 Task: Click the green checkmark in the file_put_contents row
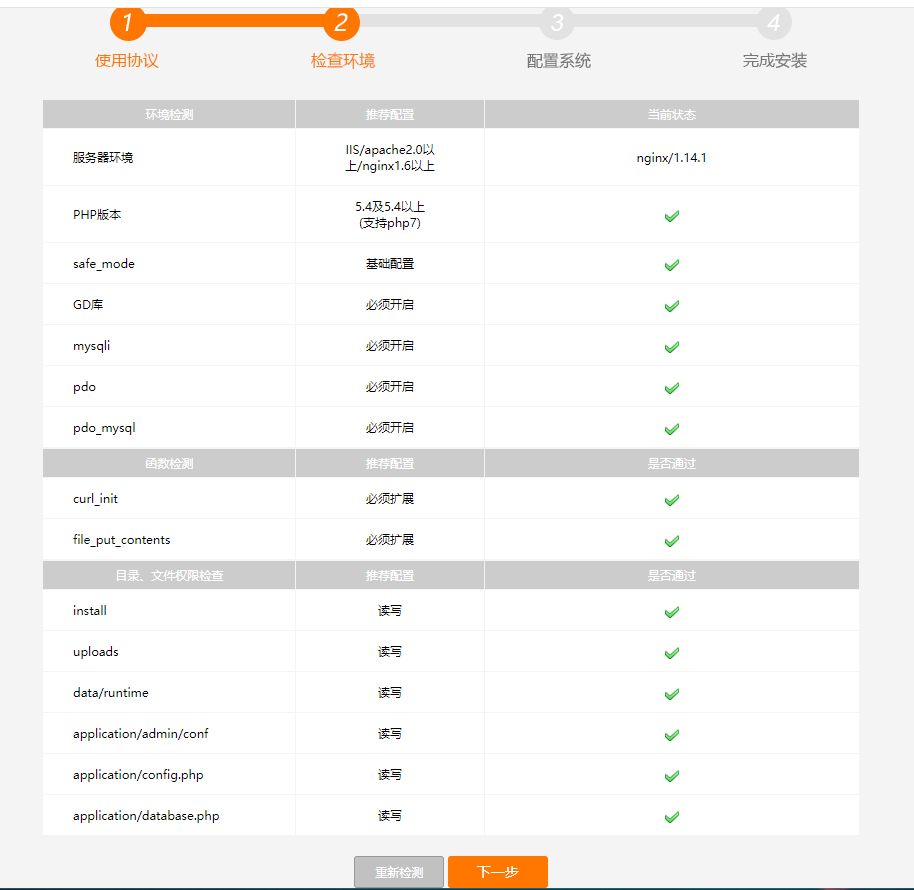tap(672, 541)
